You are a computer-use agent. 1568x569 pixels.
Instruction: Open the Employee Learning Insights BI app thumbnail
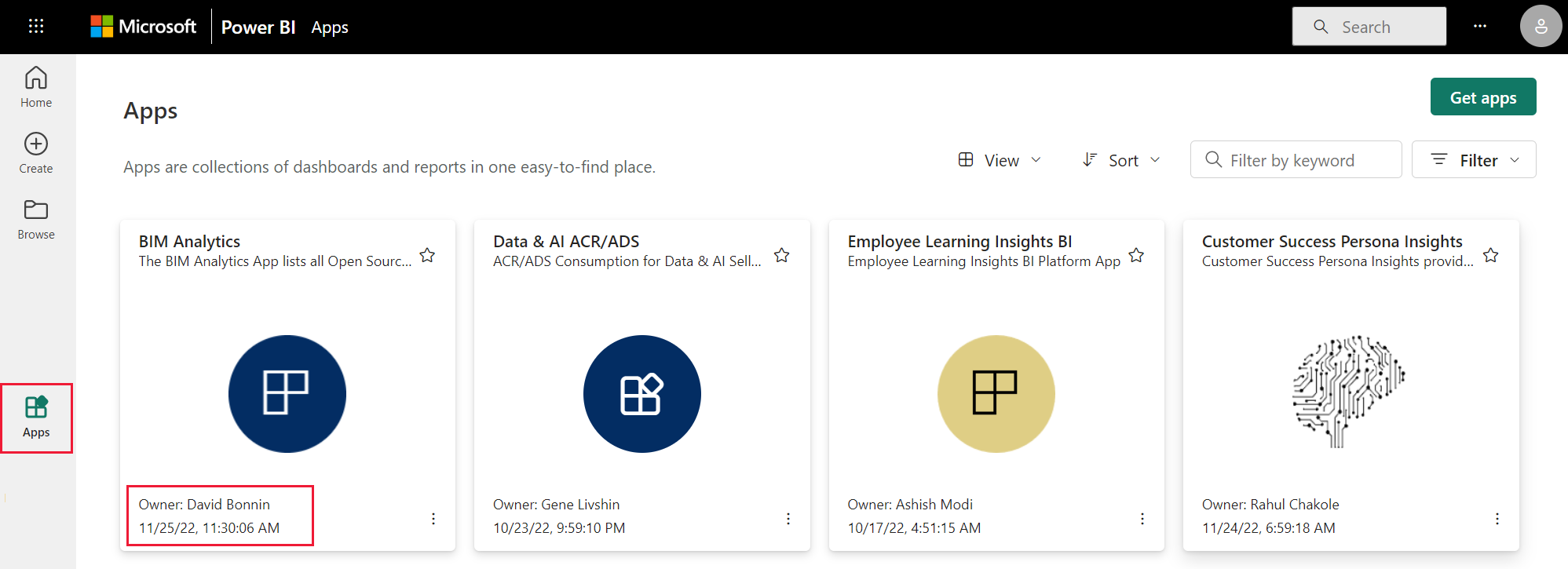[x=996, y=393]
